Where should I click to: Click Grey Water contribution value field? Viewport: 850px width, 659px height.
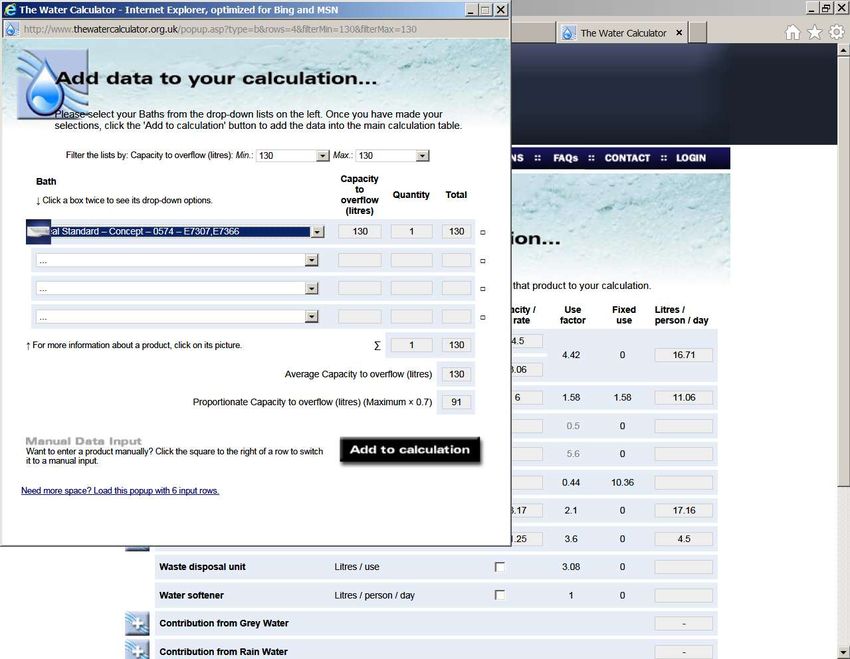pyautogui.click(x=684, y=624)
